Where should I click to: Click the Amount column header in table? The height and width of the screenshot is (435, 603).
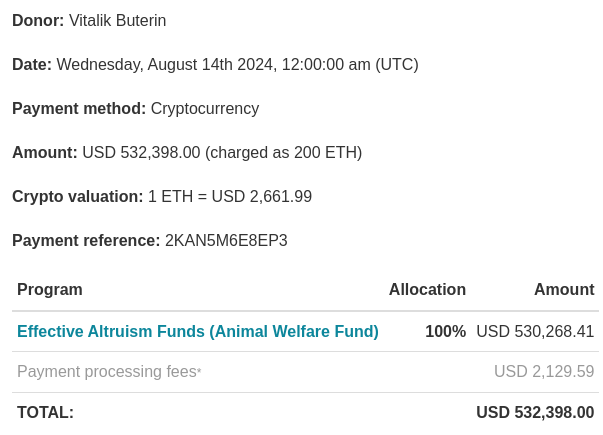pos(564,290)
